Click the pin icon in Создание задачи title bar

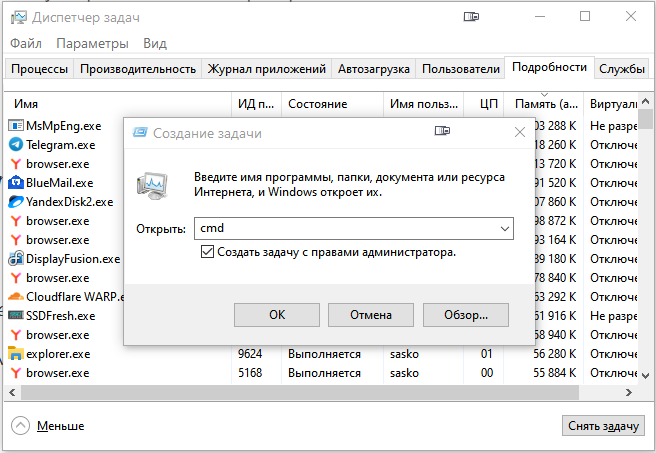(442, 131)
